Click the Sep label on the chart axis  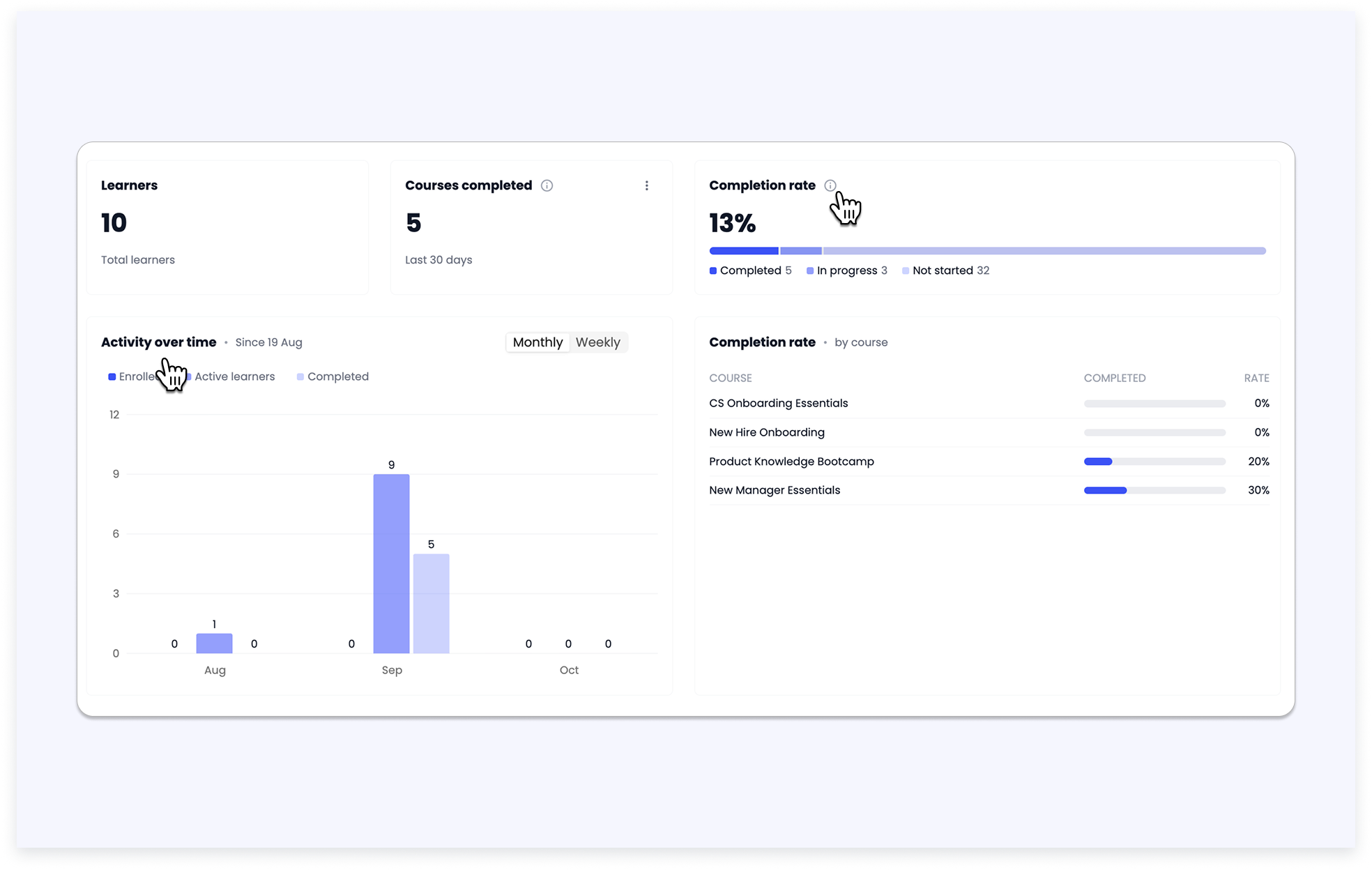tap(392, 670)
